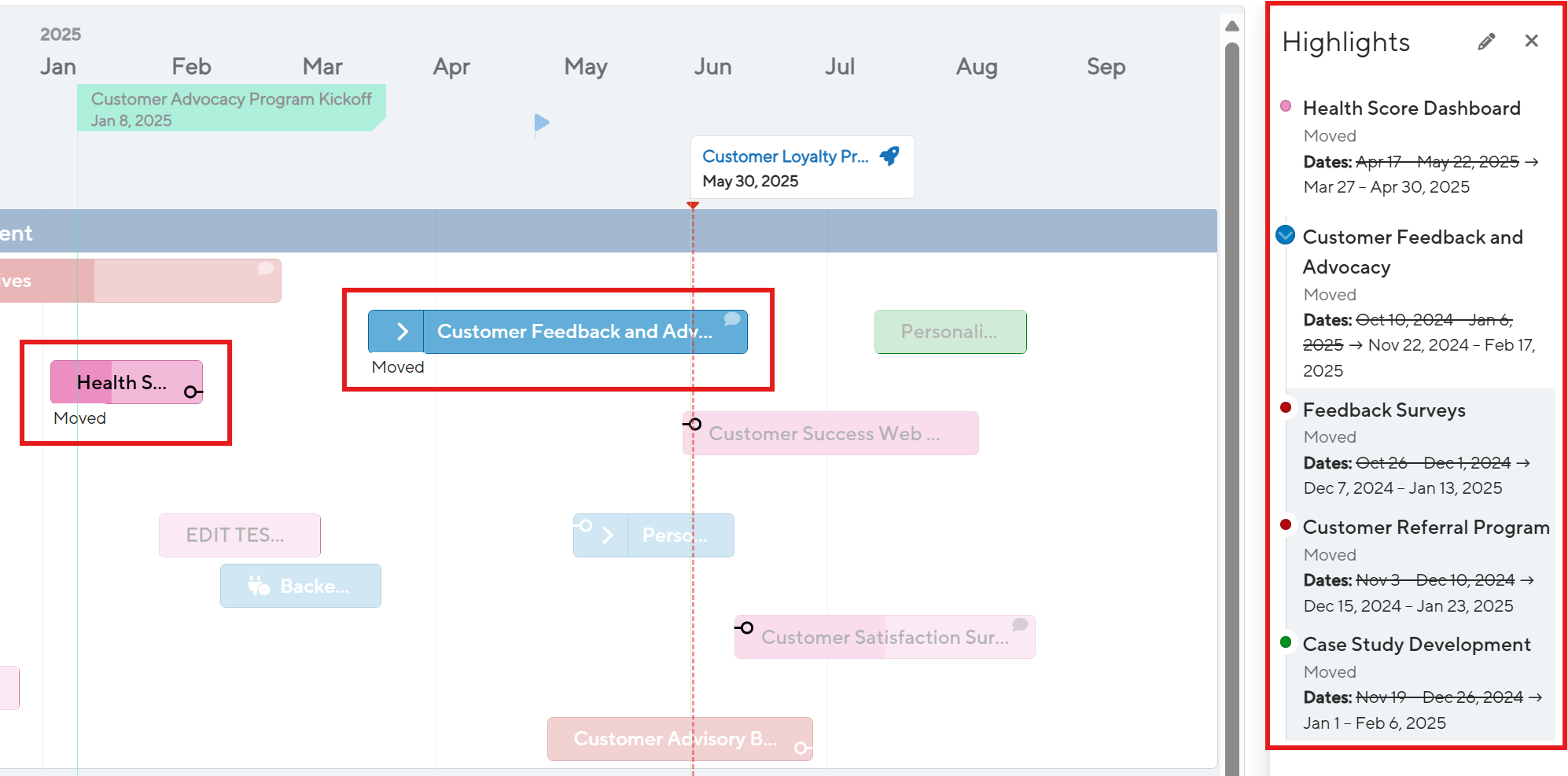Viewport: 1568px width, 776px height.
Task: Click the red dot beside Customer Referral Program highlight
Action: click(1286, 524)
